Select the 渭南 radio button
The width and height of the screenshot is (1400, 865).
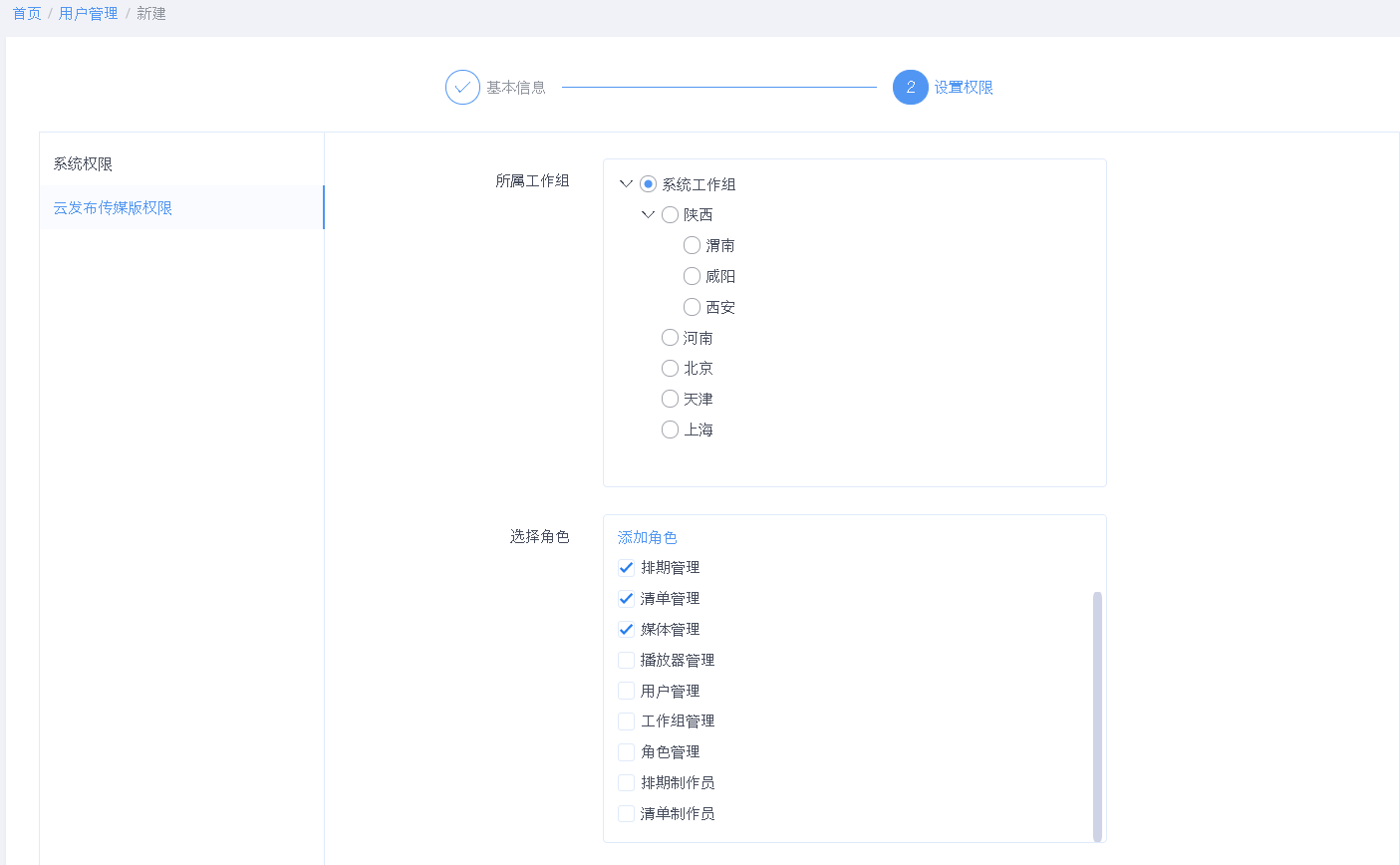pos(692,245)
